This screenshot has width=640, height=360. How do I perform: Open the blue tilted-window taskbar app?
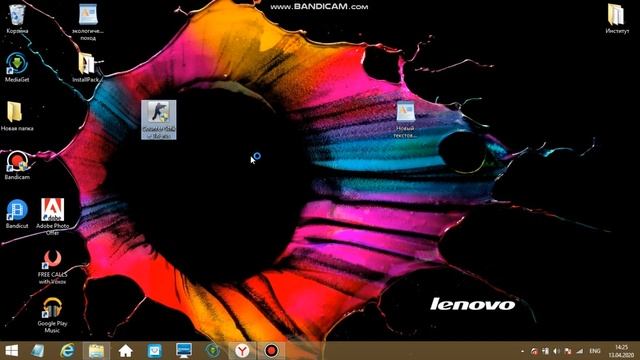(x=38, y=351)
